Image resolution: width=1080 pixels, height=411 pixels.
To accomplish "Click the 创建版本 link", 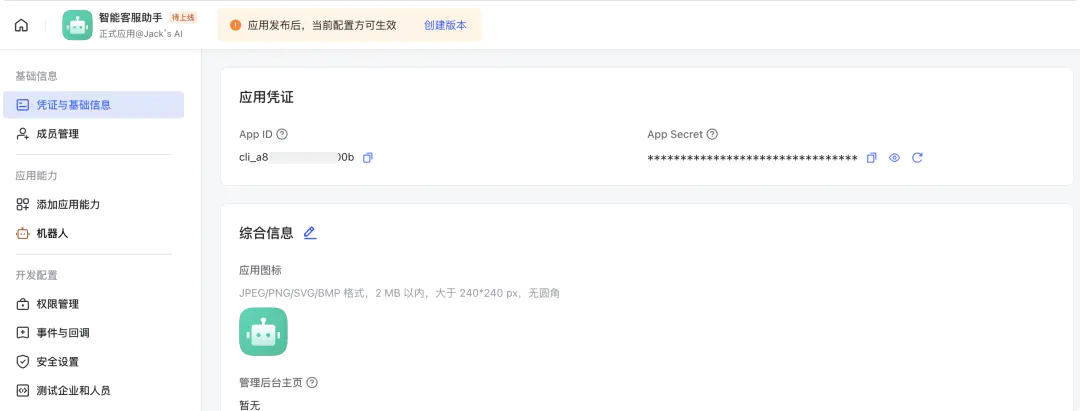I will point(445,25).
